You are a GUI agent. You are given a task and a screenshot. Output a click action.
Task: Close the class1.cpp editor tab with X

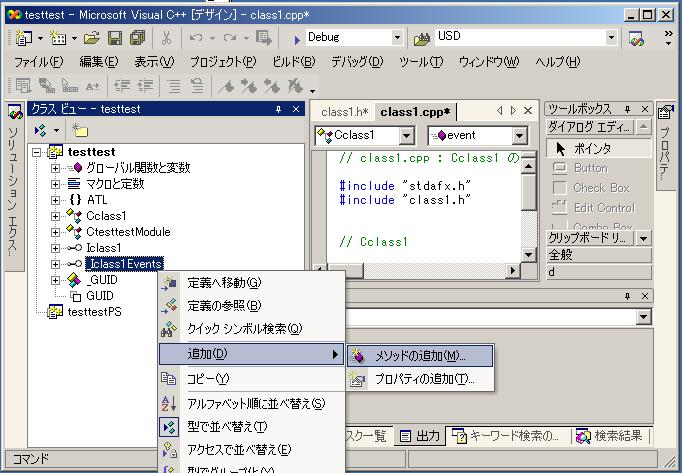(528, 111)
